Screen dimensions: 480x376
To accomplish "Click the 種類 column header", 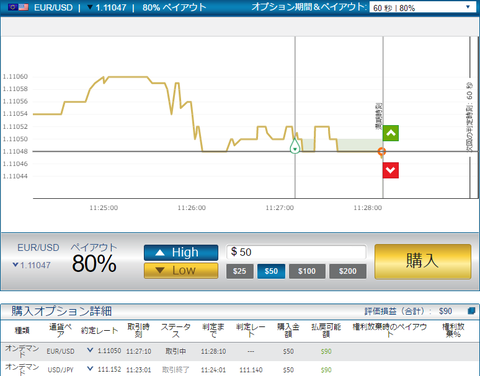I will coord(22,330).
